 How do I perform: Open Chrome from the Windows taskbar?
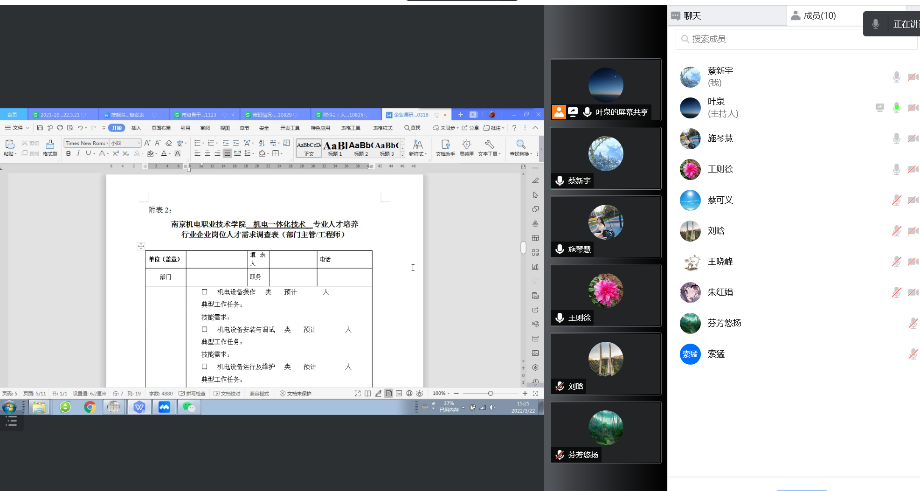coord(89,407)
